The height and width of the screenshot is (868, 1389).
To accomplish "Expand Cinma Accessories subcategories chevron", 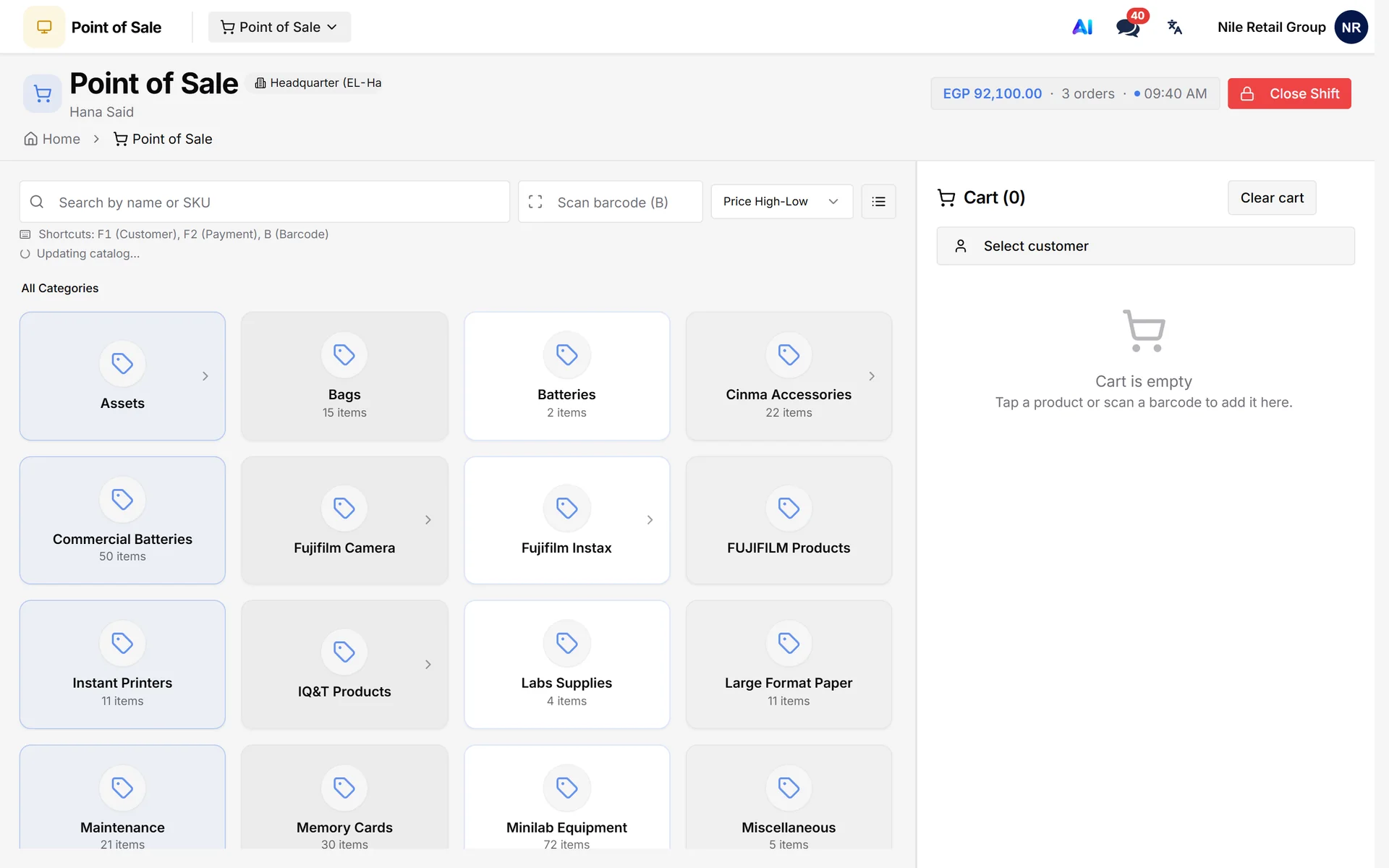I will (x=872, y=376).
